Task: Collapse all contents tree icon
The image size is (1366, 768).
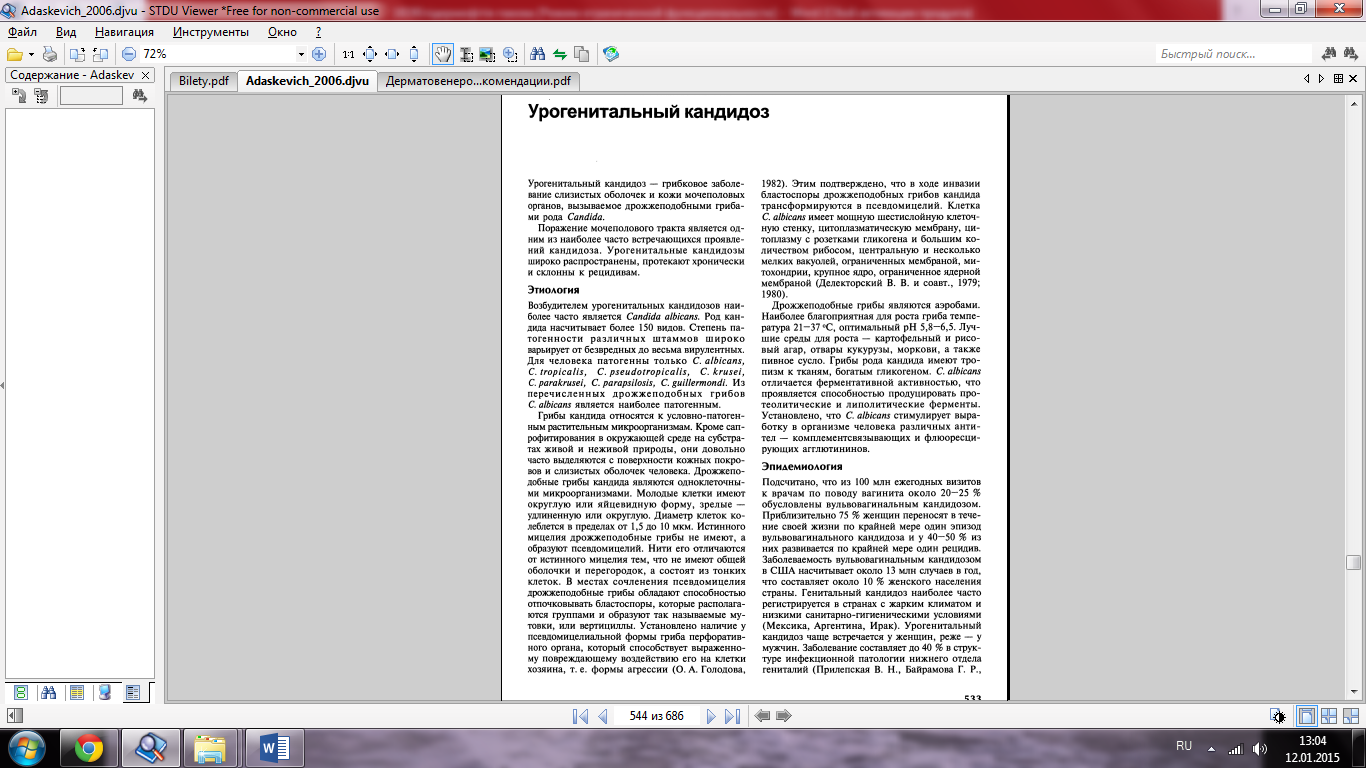Action: click(41, 96)
